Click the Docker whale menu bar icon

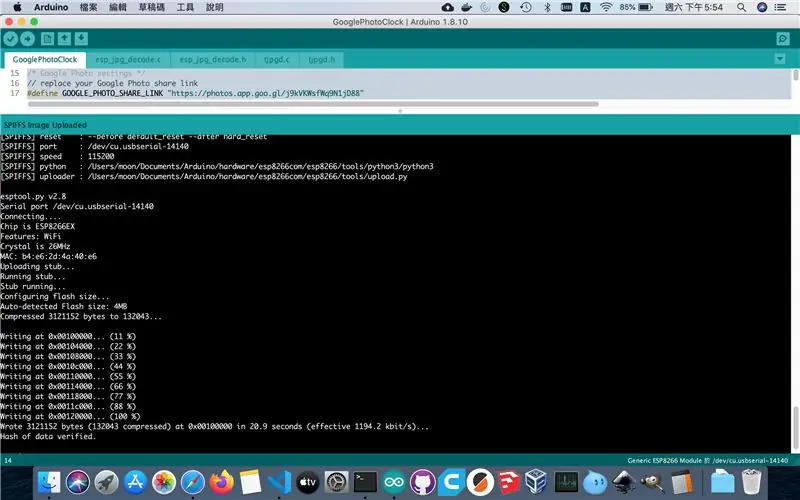click(x=466, y=7)
